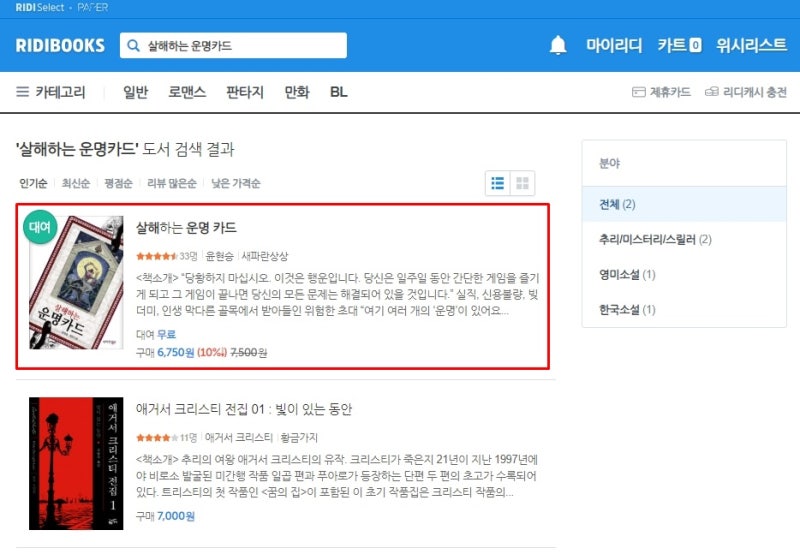Open notifications bell icon

click(x=558, y=45)
